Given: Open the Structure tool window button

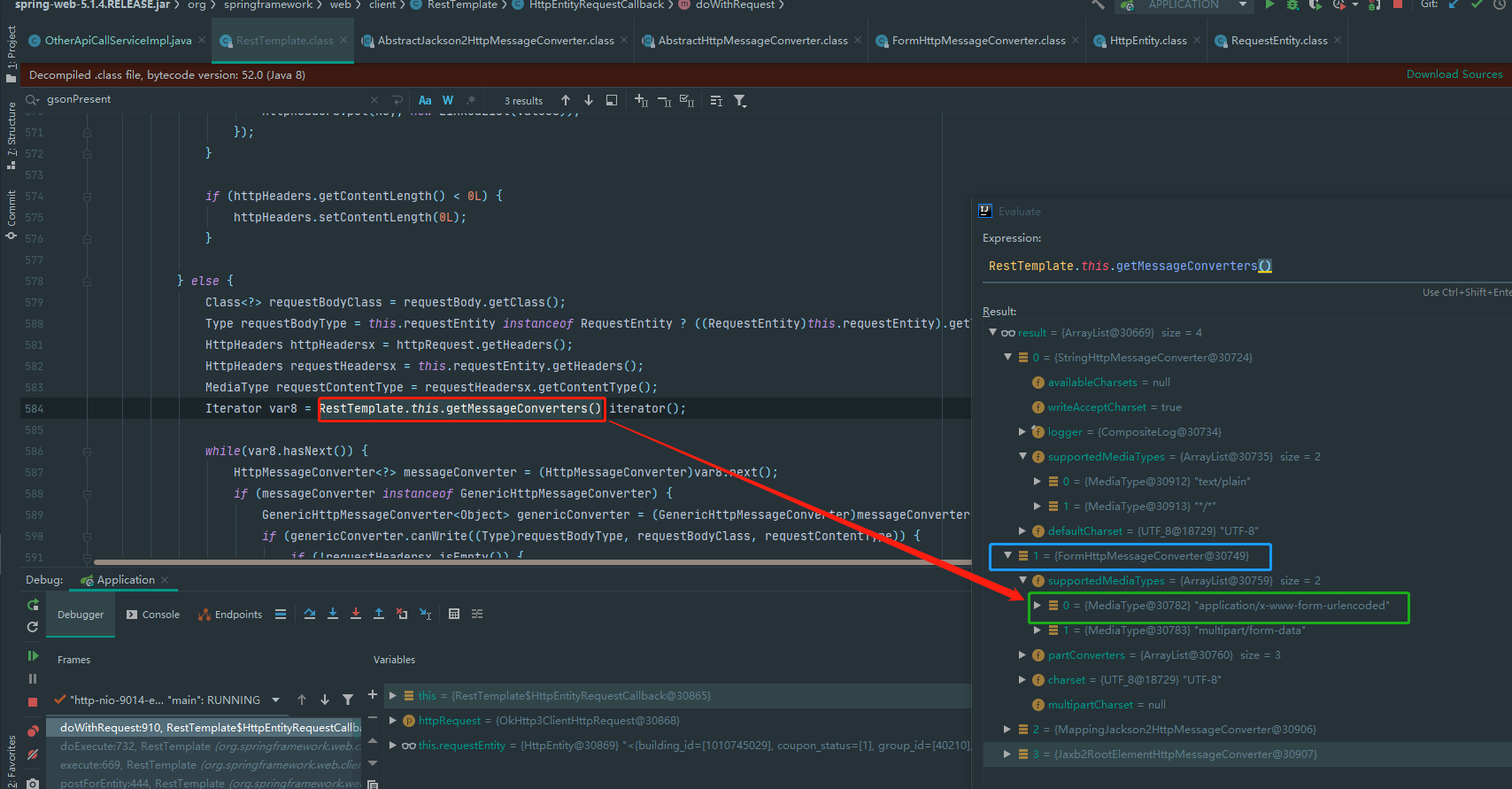Looking at the screenshot, I should click(x=11, y=135).
